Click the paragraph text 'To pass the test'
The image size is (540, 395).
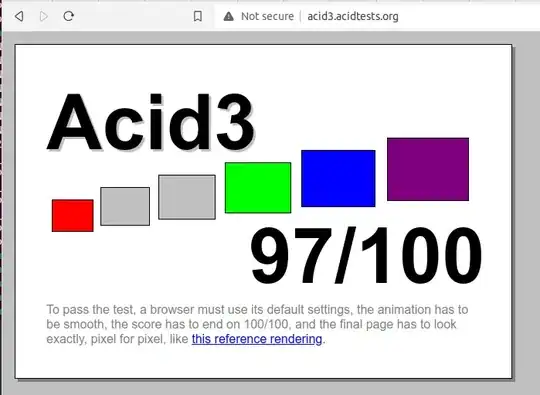(x=90, y=310)
